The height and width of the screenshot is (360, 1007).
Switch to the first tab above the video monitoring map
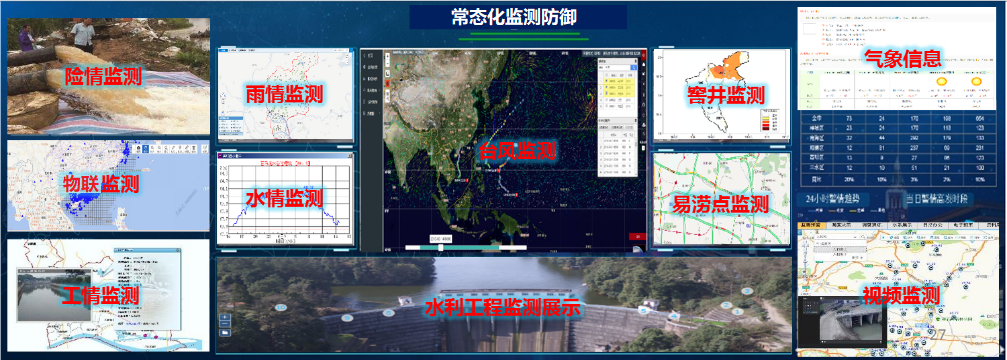[811, 225]
